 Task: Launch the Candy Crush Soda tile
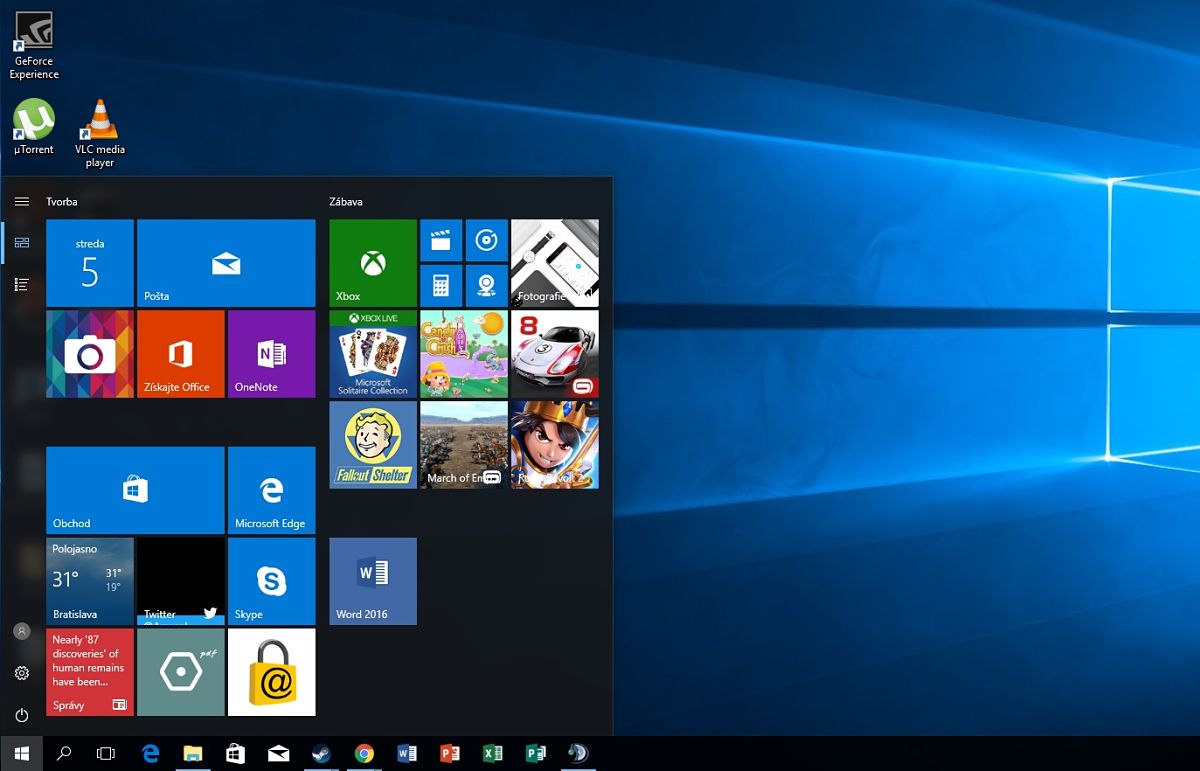click(464, 354)
